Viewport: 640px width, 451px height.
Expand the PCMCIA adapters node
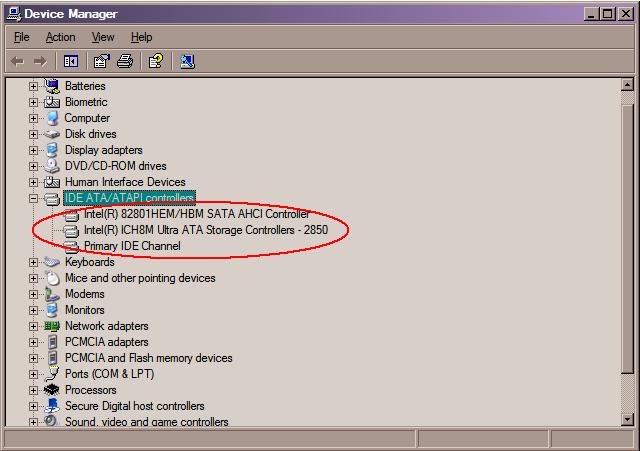point(33,342)
